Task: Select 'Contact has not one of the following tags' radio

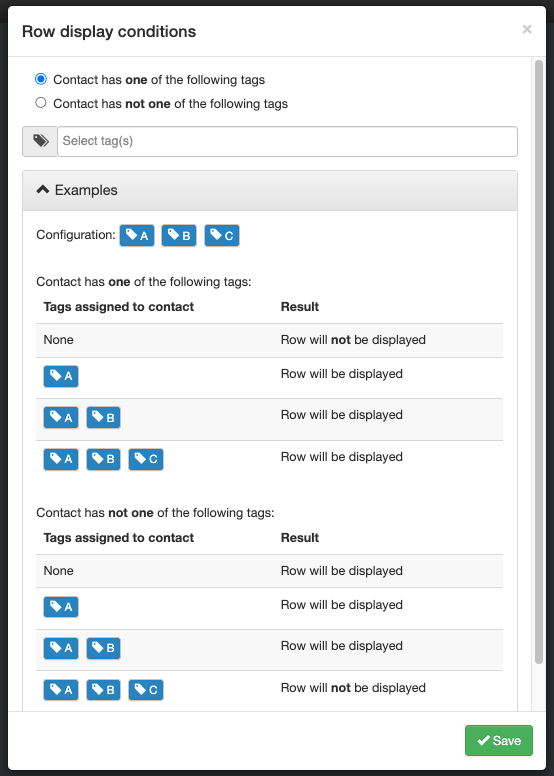Action: tap(41, 102)
